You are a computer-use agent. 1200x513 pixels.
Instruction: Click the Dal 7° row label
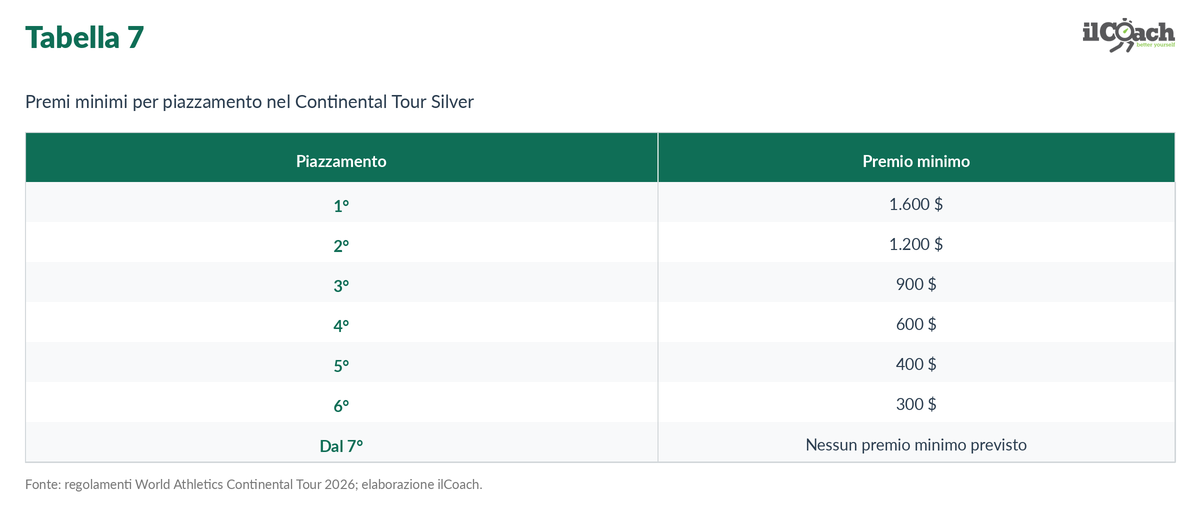[x=341, y=445]
